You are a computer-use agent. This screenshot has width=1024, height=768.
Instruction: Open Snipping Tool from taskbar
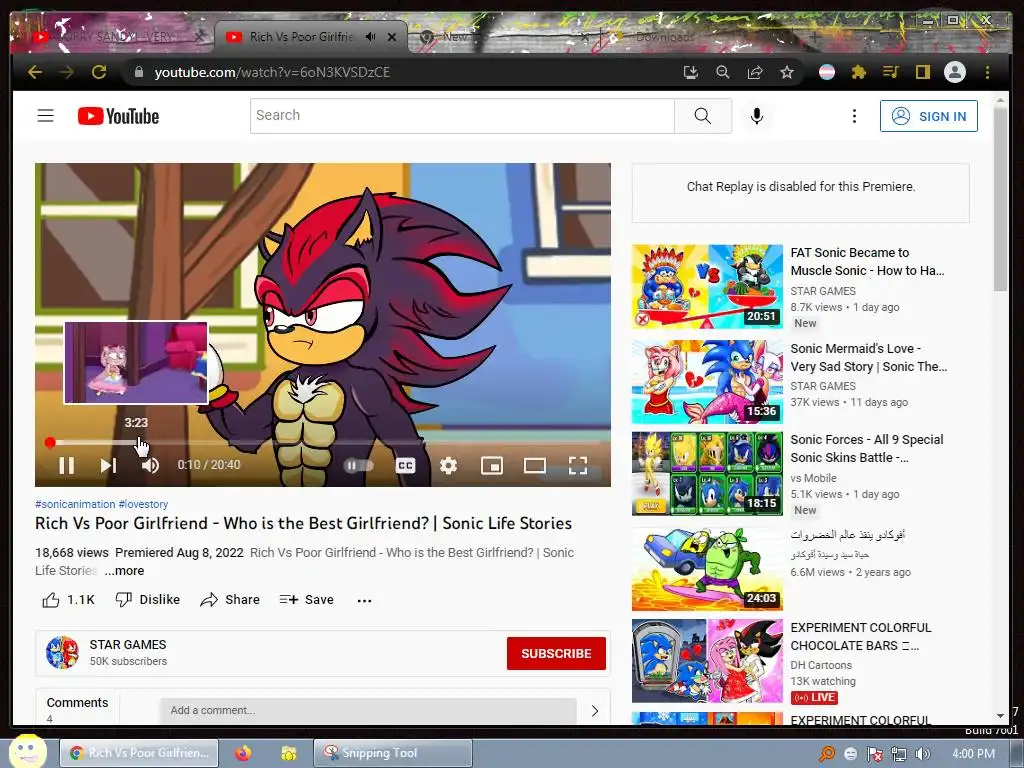[392, 753]
